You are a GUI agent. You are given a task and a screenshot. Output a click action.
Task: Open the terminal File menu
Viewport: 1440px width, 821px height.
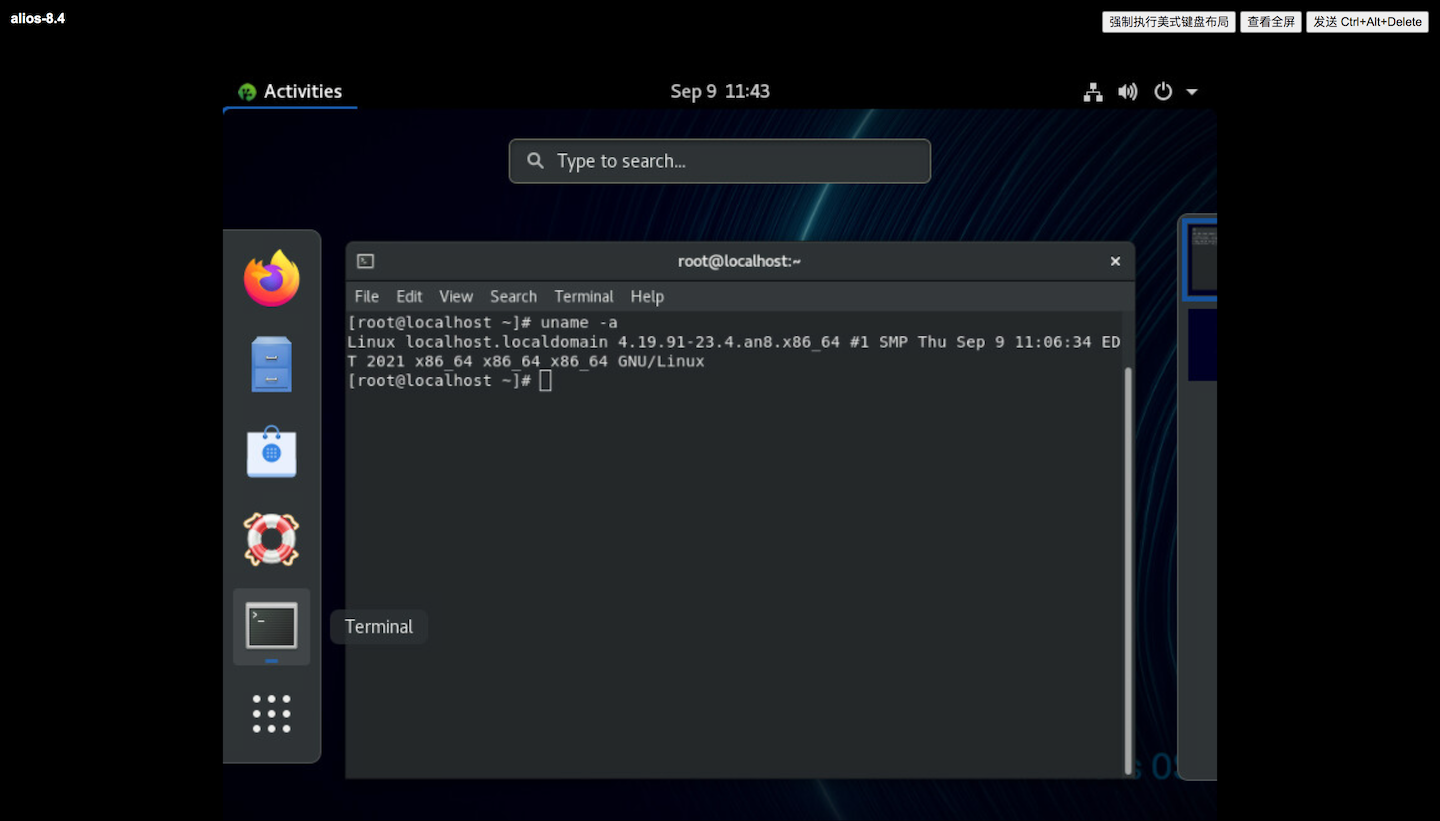point(366,296)
